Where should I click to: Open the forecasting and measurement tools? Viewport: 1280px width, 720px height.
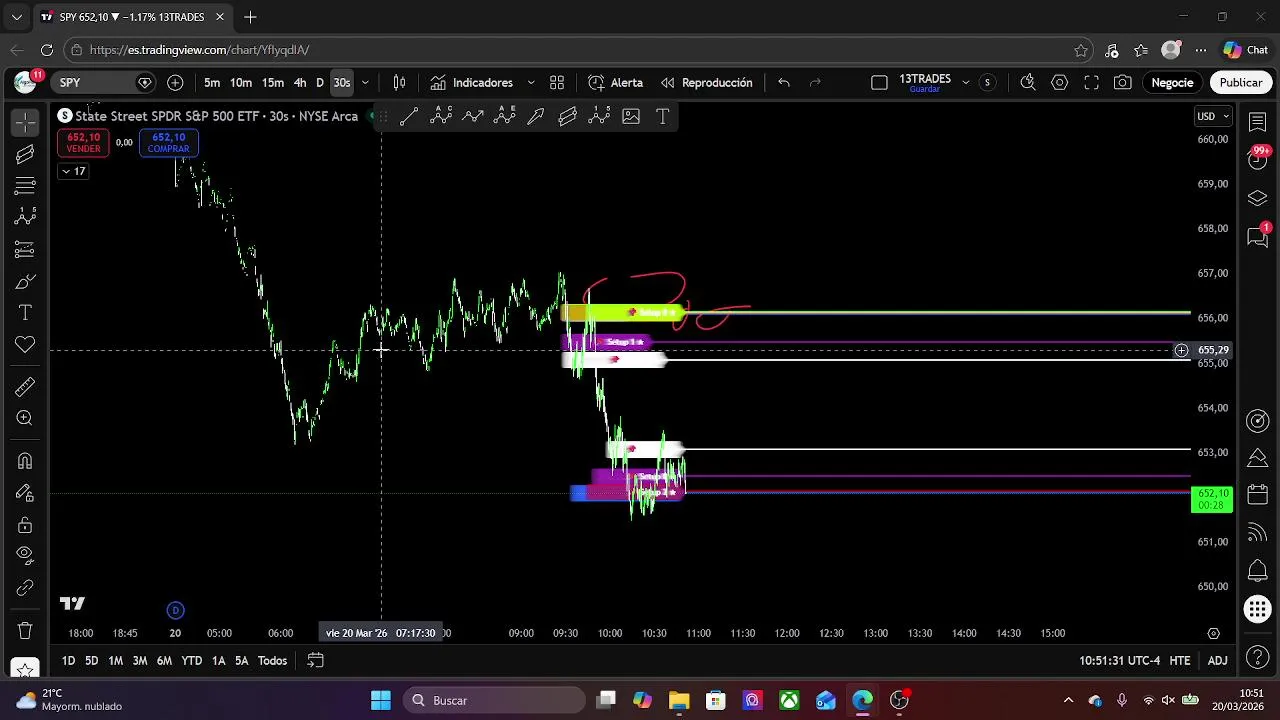(25, 249)
